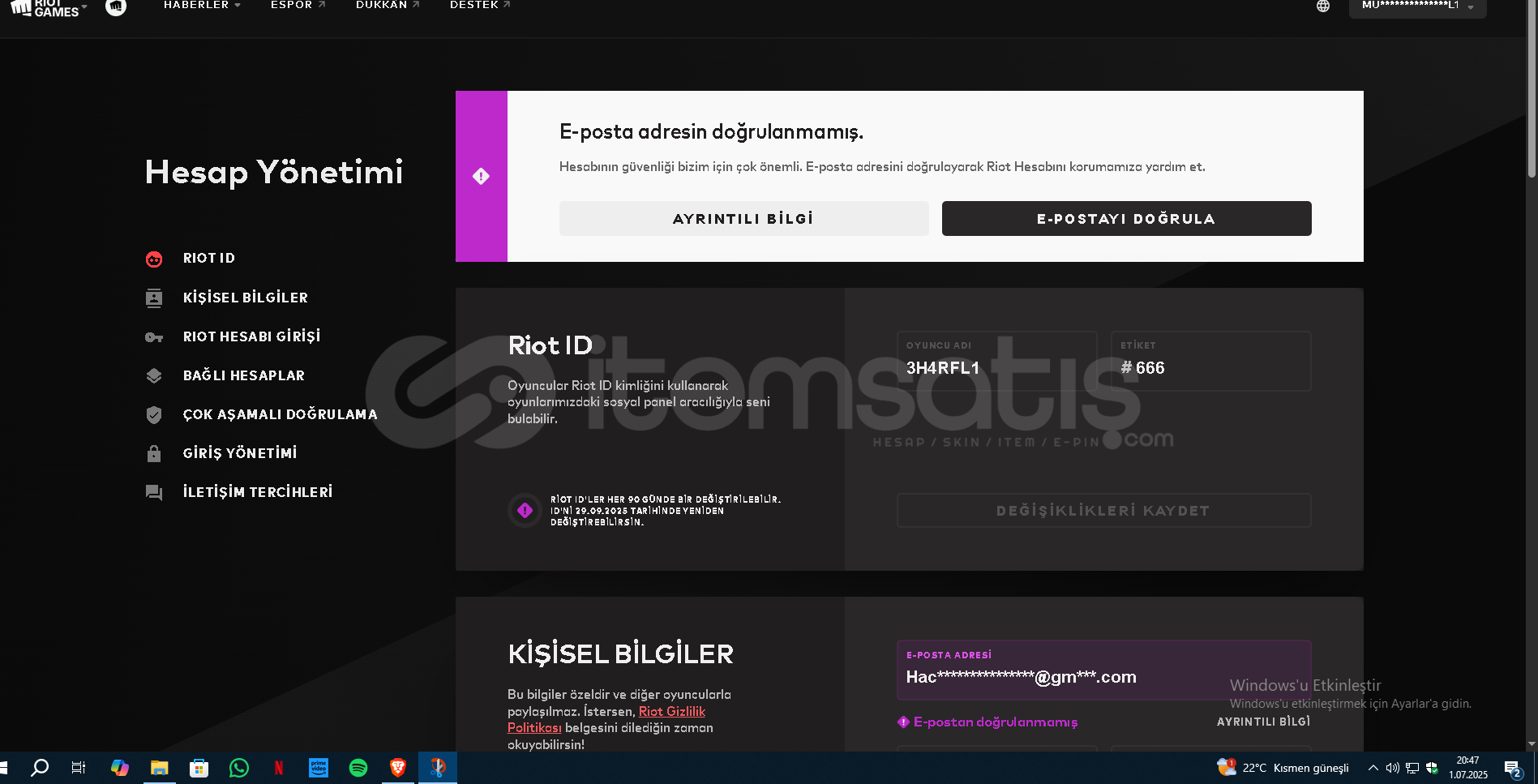The width and height of the screenshot is (1538, 784).
Task: Click the Riot fist logo icon
Action: [116, 7]
